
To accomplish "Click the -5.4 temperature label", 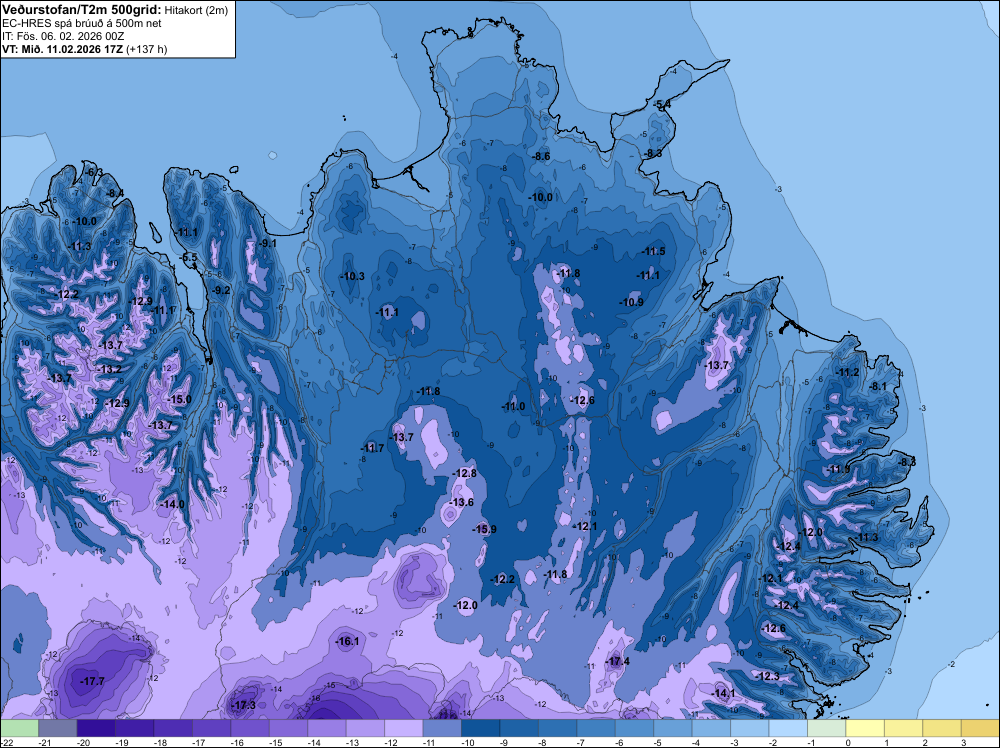I will [x=663, y=104].
